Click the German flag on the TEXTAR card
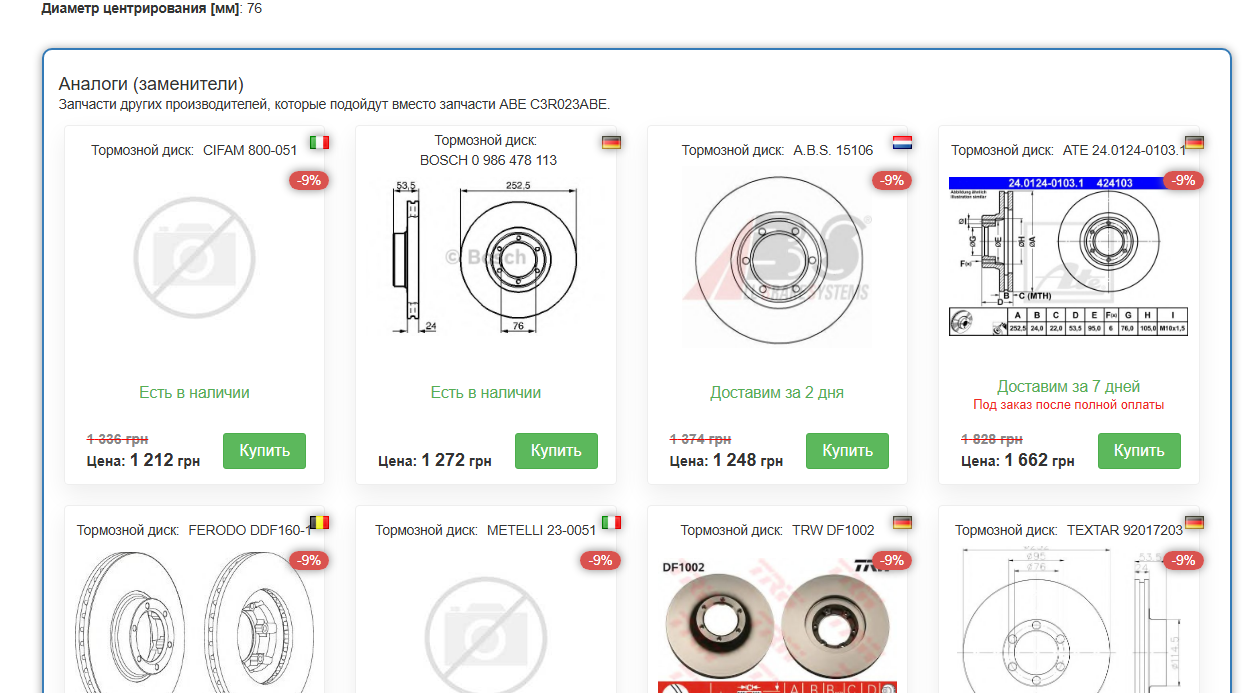This screenshot has width=1252, height=693. (x=1194, y=522)
